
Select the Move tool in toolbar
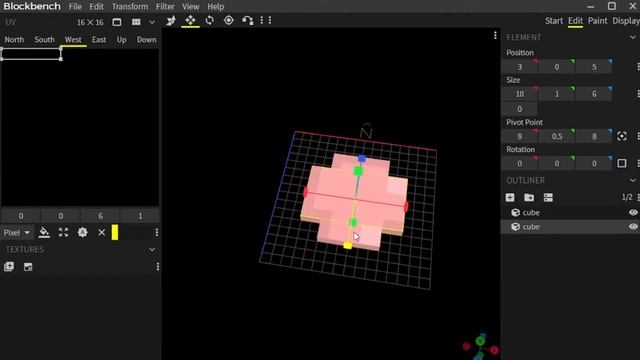(x=190, y=20)
